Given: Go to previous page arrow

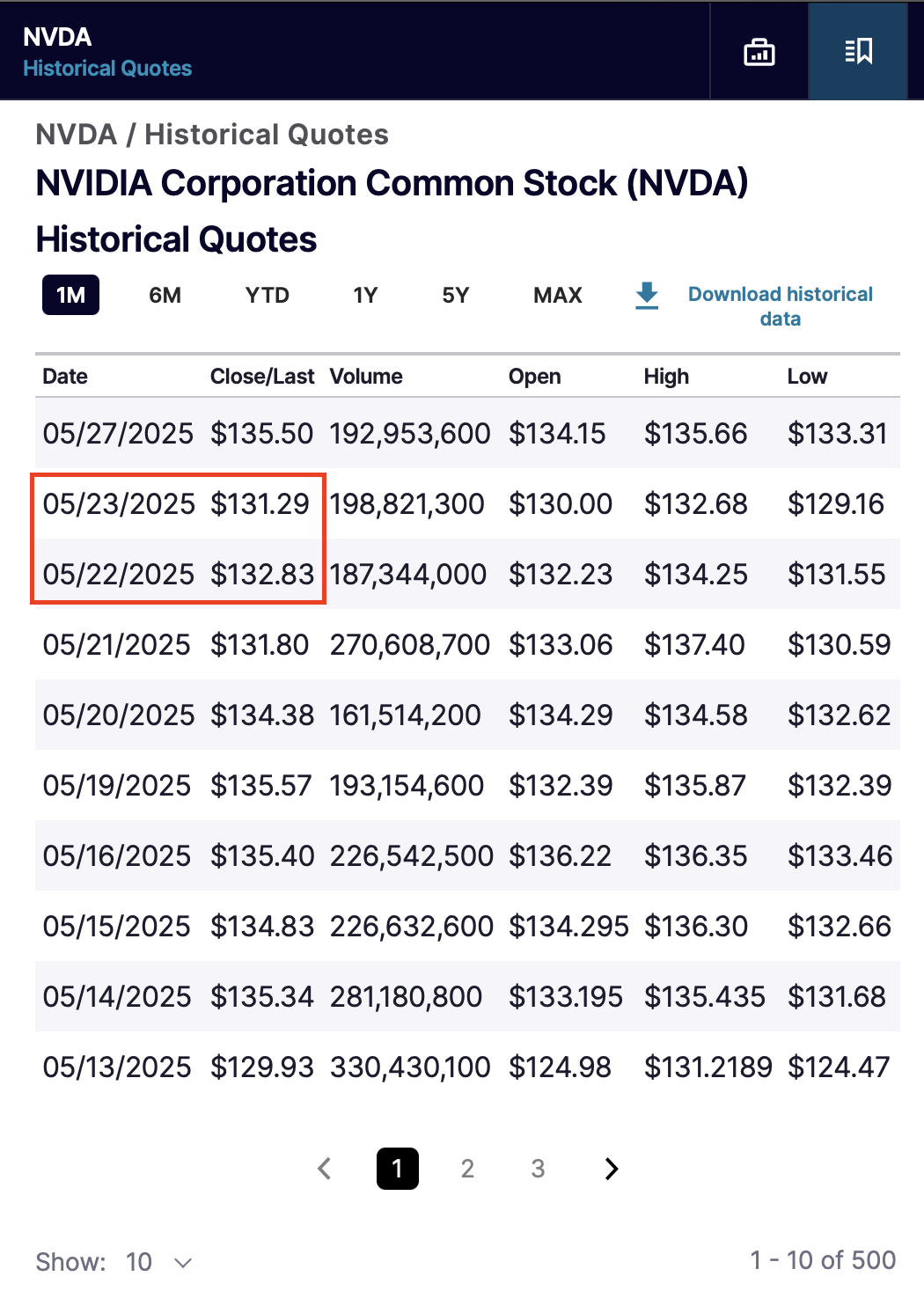Looking at the screenshot, I should [325, 1169].
